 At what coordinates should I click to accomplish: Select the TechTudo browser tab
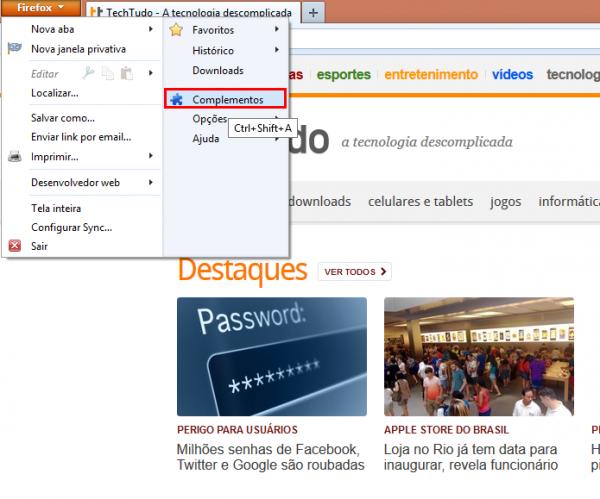point(193,12)
